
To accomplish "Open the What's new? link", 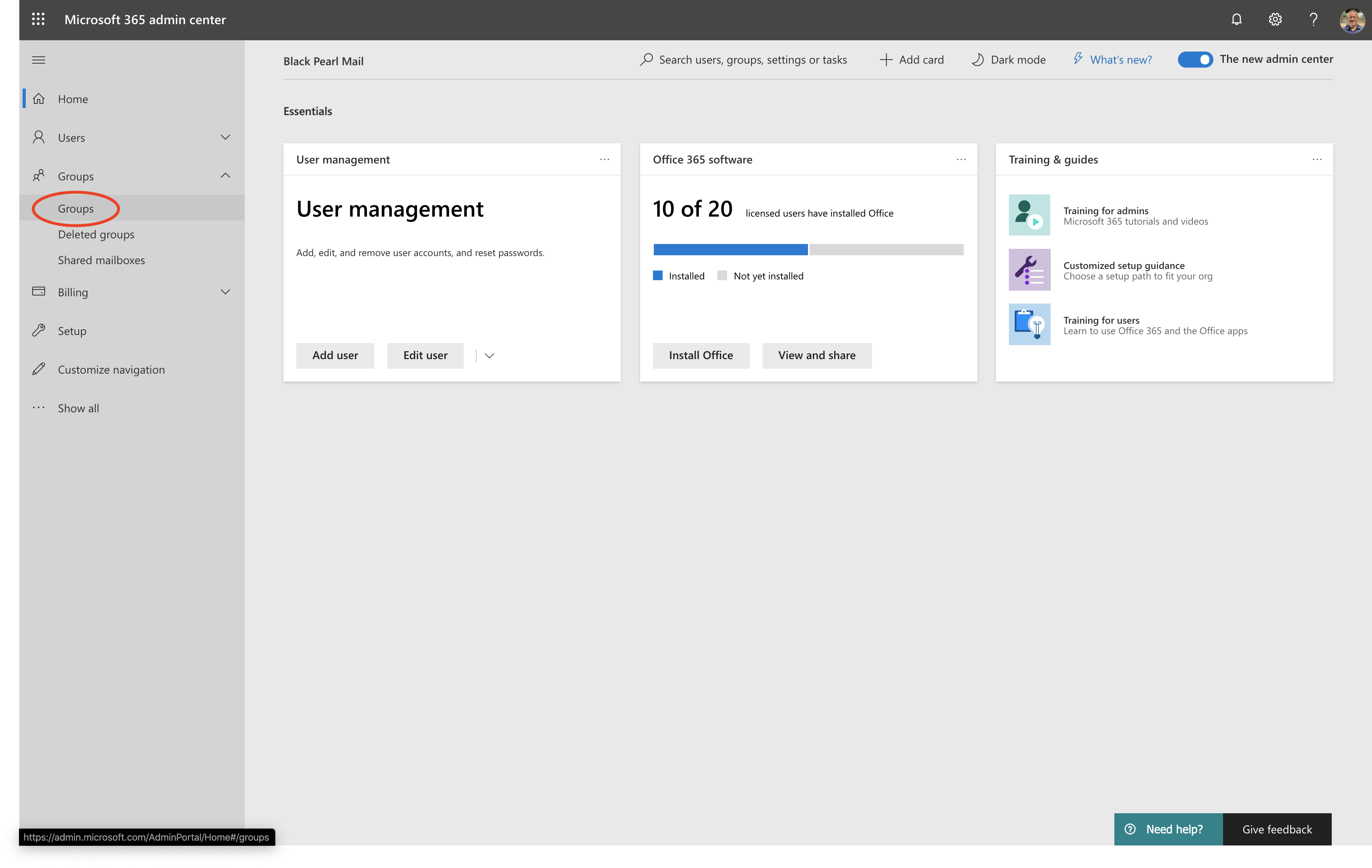I will (x=1120, y=60).
